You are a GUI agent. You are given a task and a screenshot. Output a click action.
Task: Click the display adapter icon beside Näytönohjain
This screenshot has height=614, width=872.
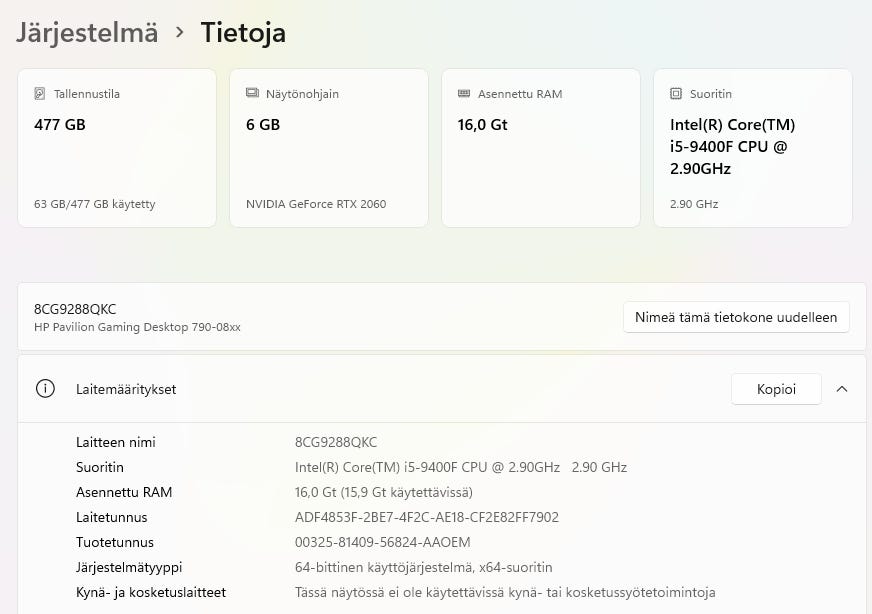tap(252, 94)
